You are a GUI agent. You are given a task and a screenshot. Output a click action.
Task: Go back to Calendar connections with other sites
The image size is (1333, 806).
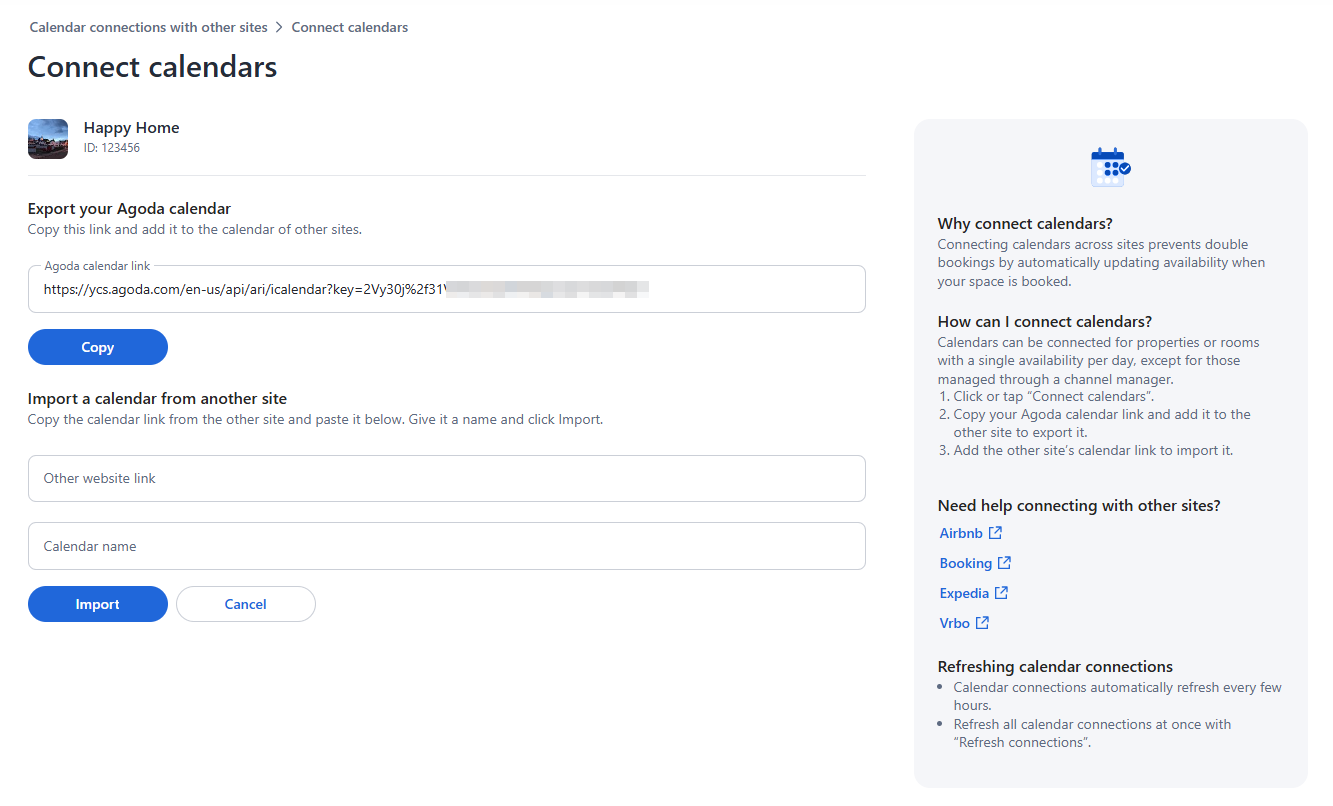[149, 28]
